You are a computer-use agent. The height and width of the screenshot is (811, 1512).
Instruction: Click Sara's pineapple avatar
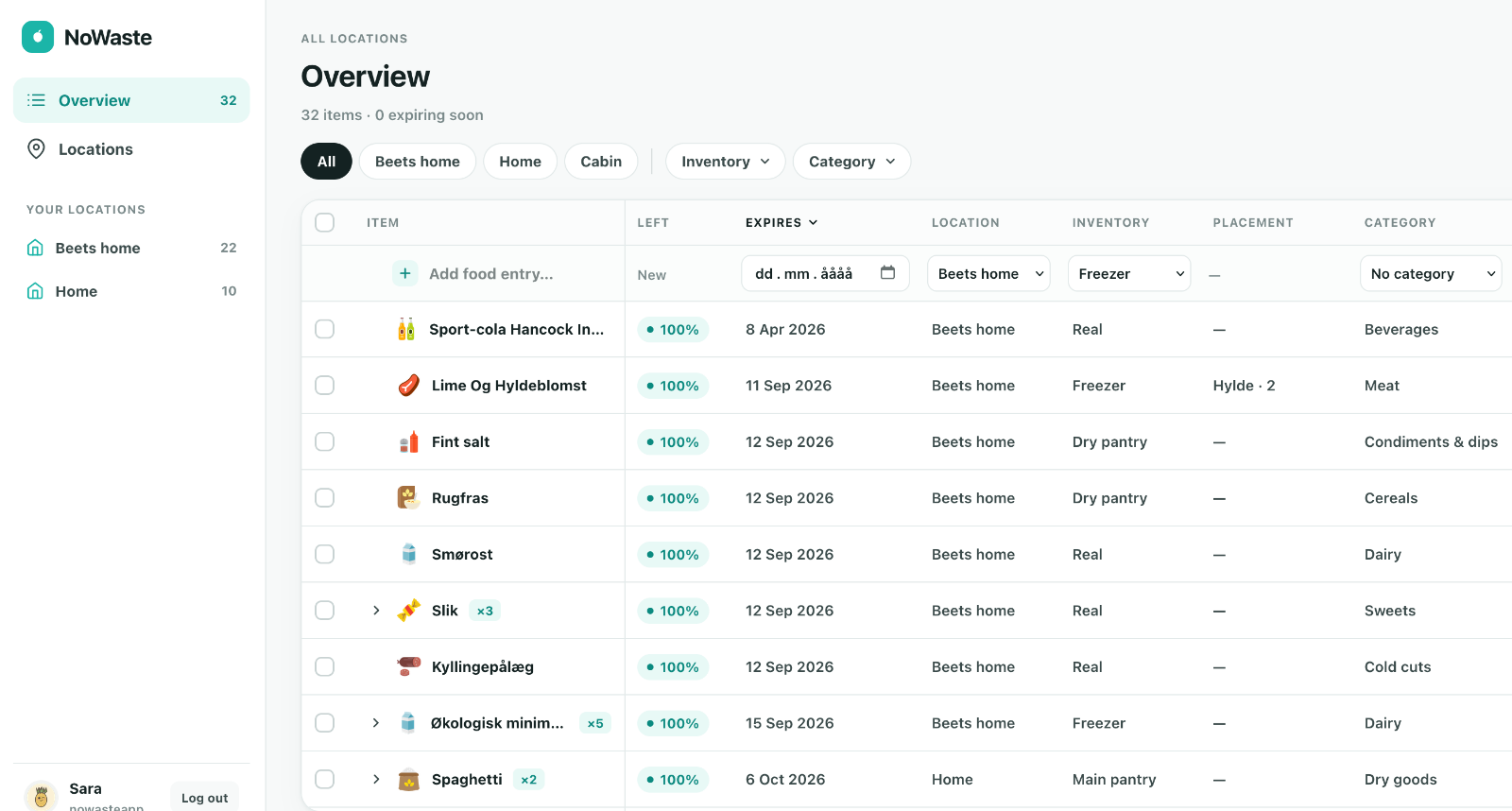(41, 796)
